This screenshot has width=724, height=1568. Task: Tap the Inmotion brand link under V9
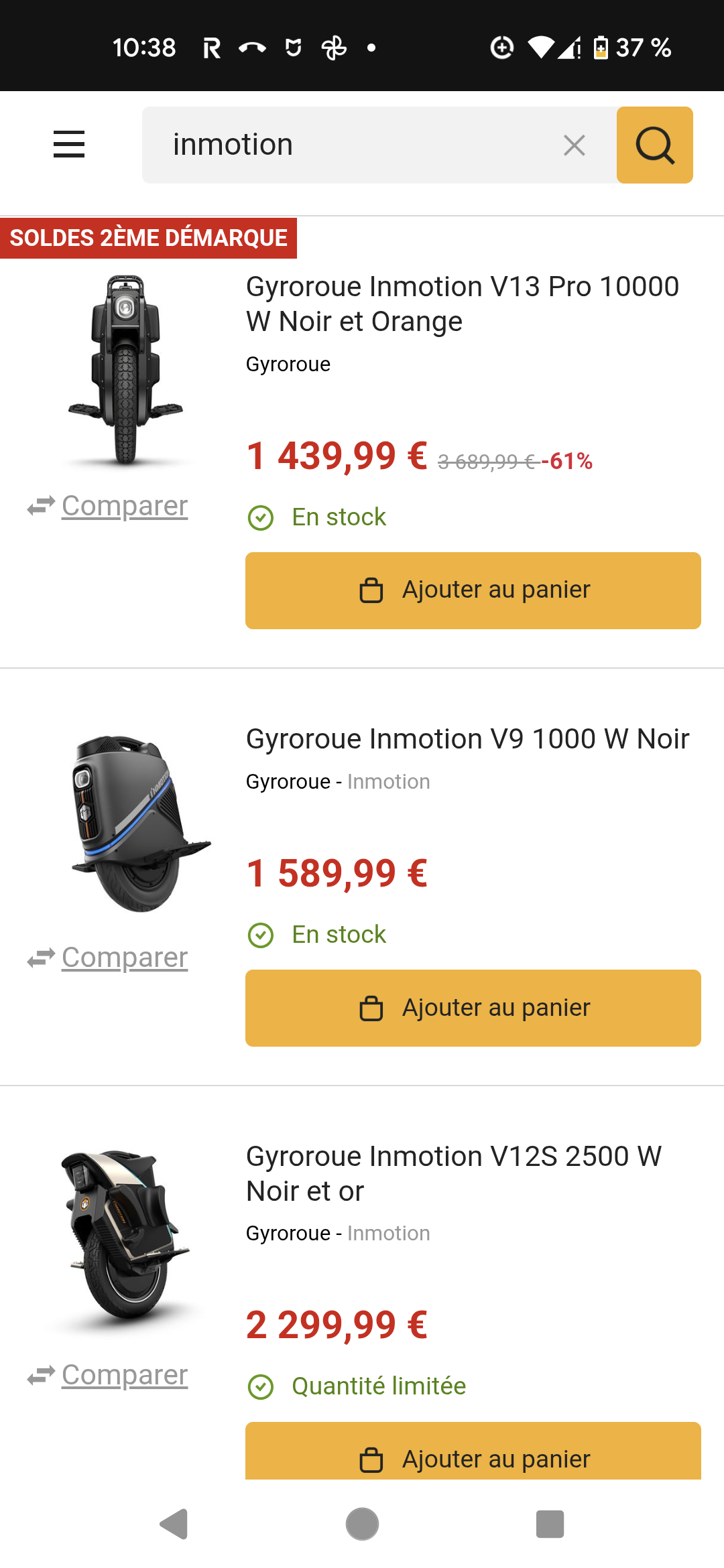click(x=389, y=782)
